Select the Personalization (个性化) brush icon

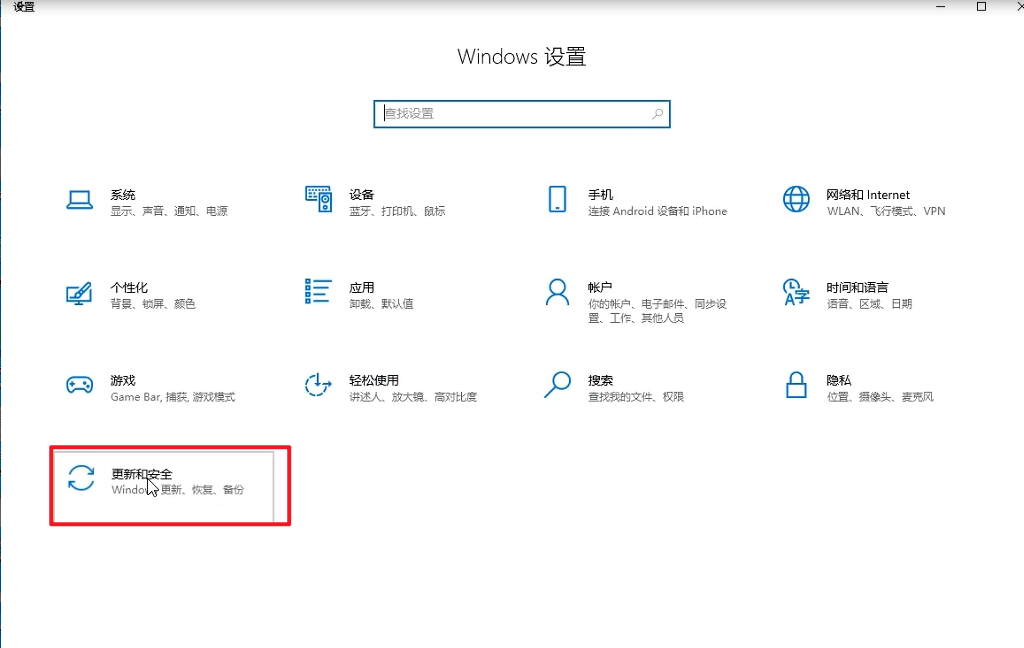80,292
